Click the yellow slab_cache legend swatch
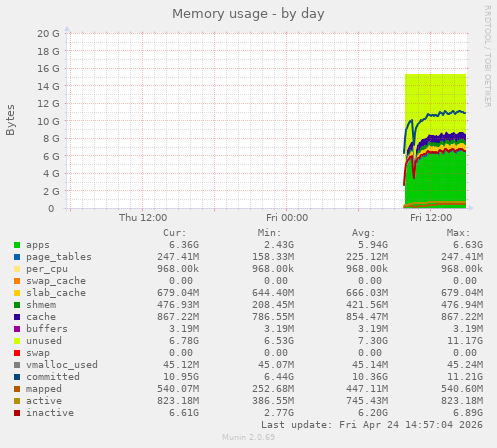Screen dimensions: 497x448 (x=17, y=293)
